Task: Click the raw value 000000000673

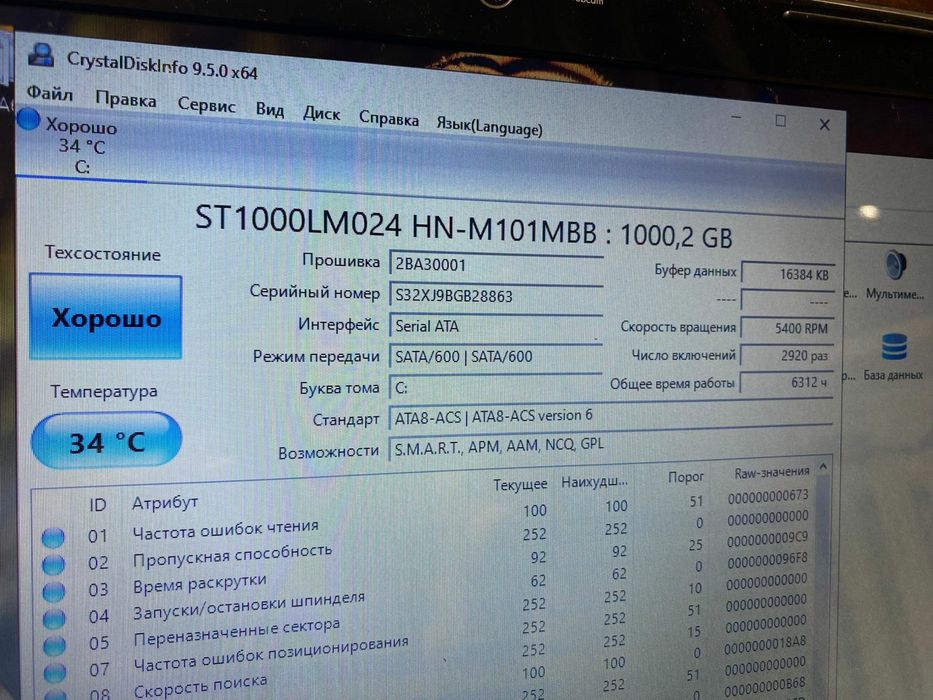Action: pyautogui.click(x=768, y=496)
